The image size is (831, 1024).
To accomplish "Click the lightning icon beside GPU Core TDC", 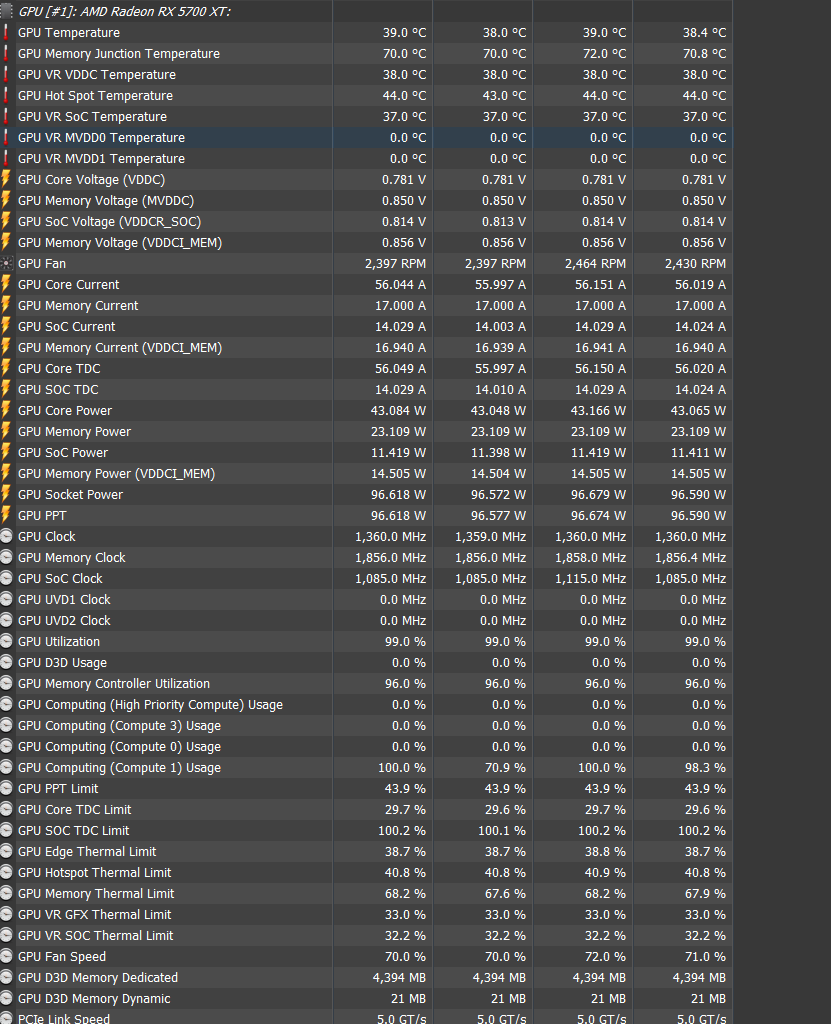I will coord(6,368).
